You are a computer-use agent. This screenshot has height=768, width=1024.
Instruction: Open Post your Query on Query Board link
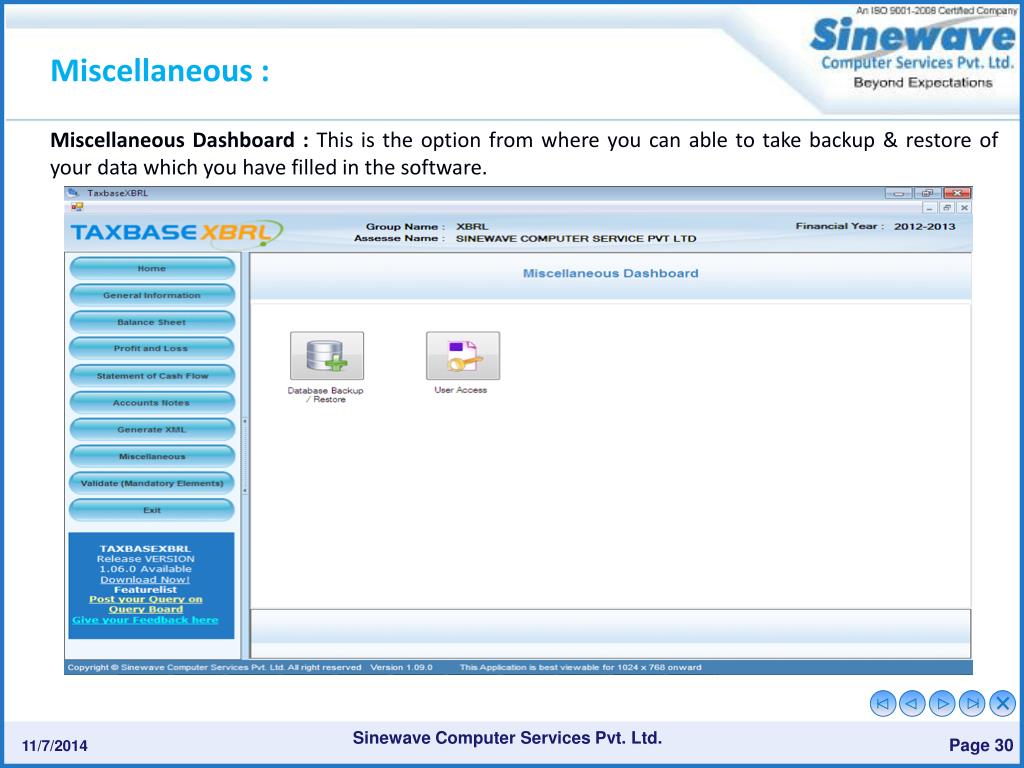(x=146, y=604)
